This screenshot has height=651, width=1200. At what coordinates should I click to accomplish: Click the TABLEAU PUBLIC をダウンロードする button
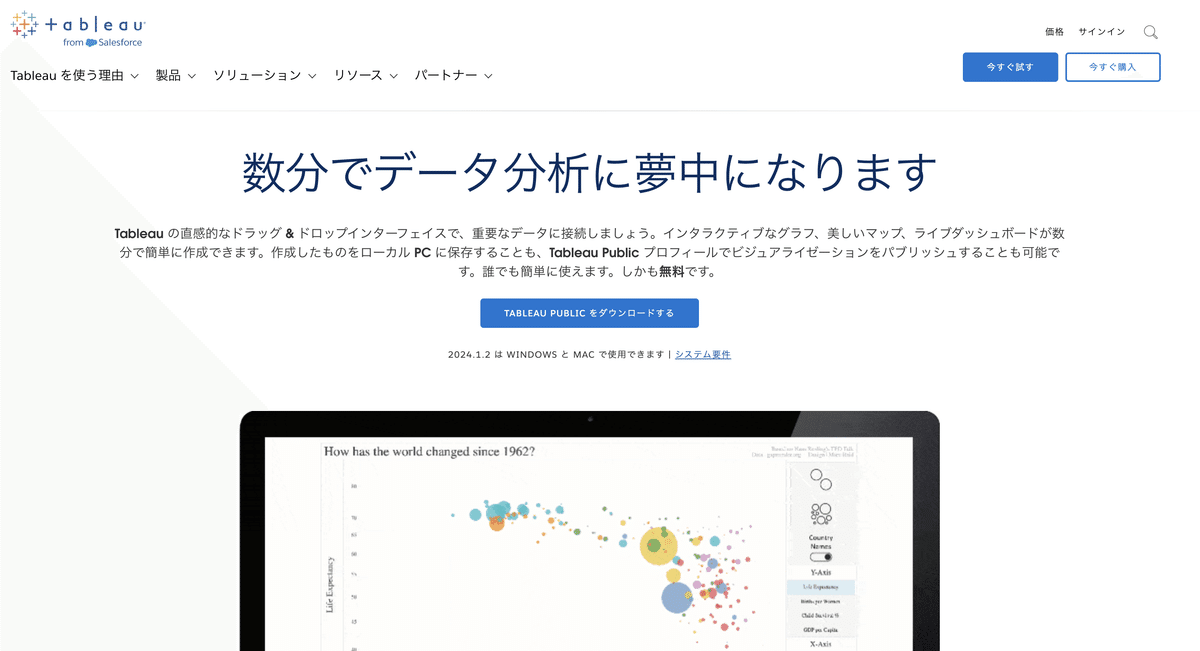pos(589,312)
